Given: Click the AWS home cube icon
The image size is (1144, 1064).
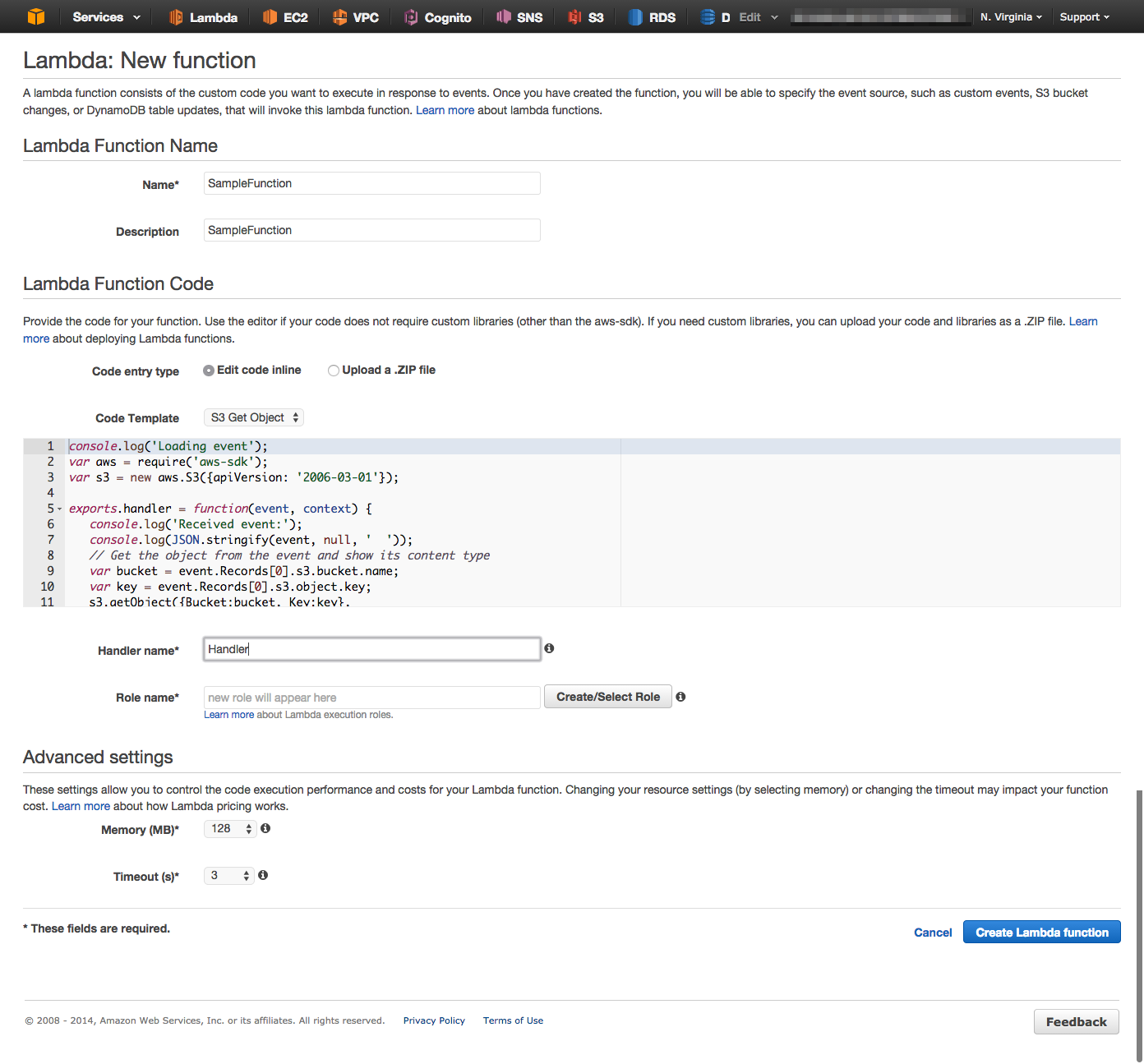Looking at the screenshot, I should pyautogui.click(x=35, y=16).
